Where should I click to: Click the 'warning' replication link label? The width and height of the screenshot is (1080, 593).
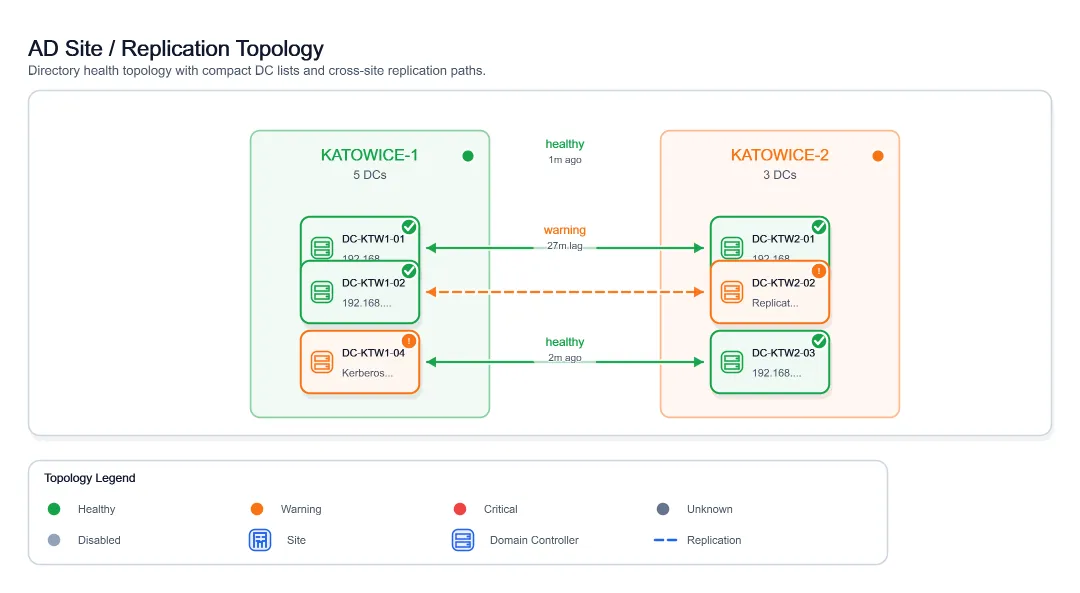coord(565,230)
